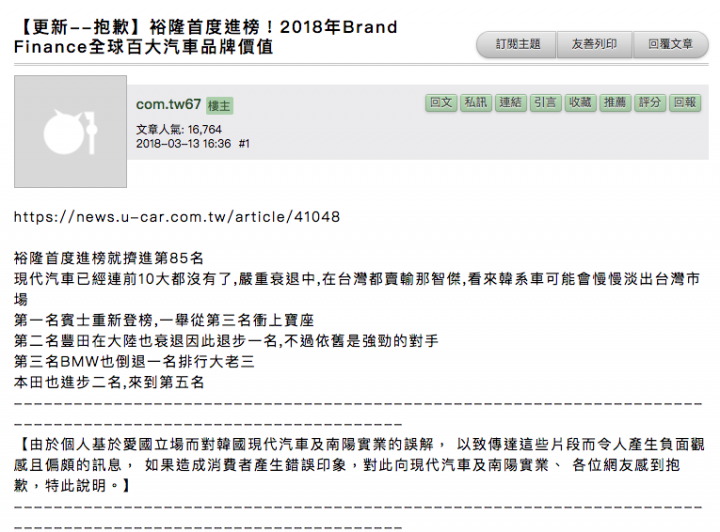Click the 引言 quote button
Image resolution: width=720 pixels, height=532 pixels.
[x=545, y=102]
